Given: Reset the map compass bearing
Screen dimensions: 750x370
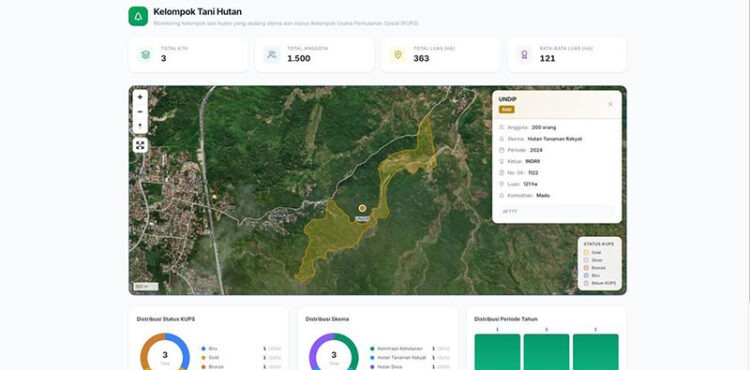Looking at the screenshot, I should pos(140,126).
